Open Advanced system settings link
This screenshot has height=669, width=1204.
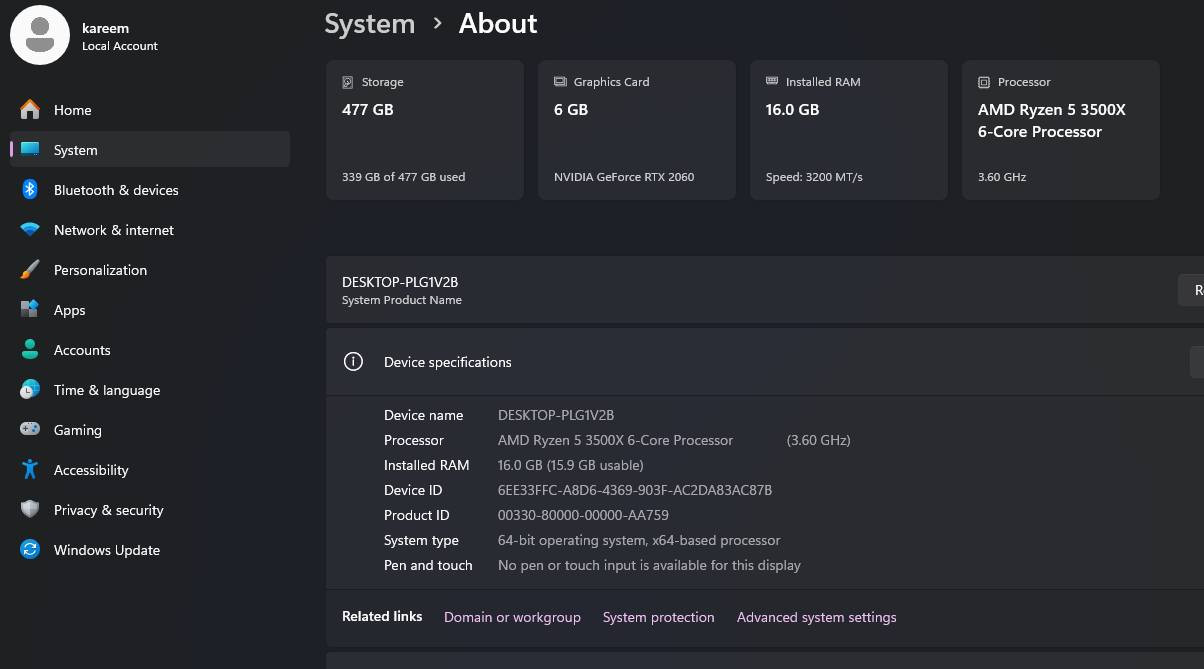tap(816, 617)
